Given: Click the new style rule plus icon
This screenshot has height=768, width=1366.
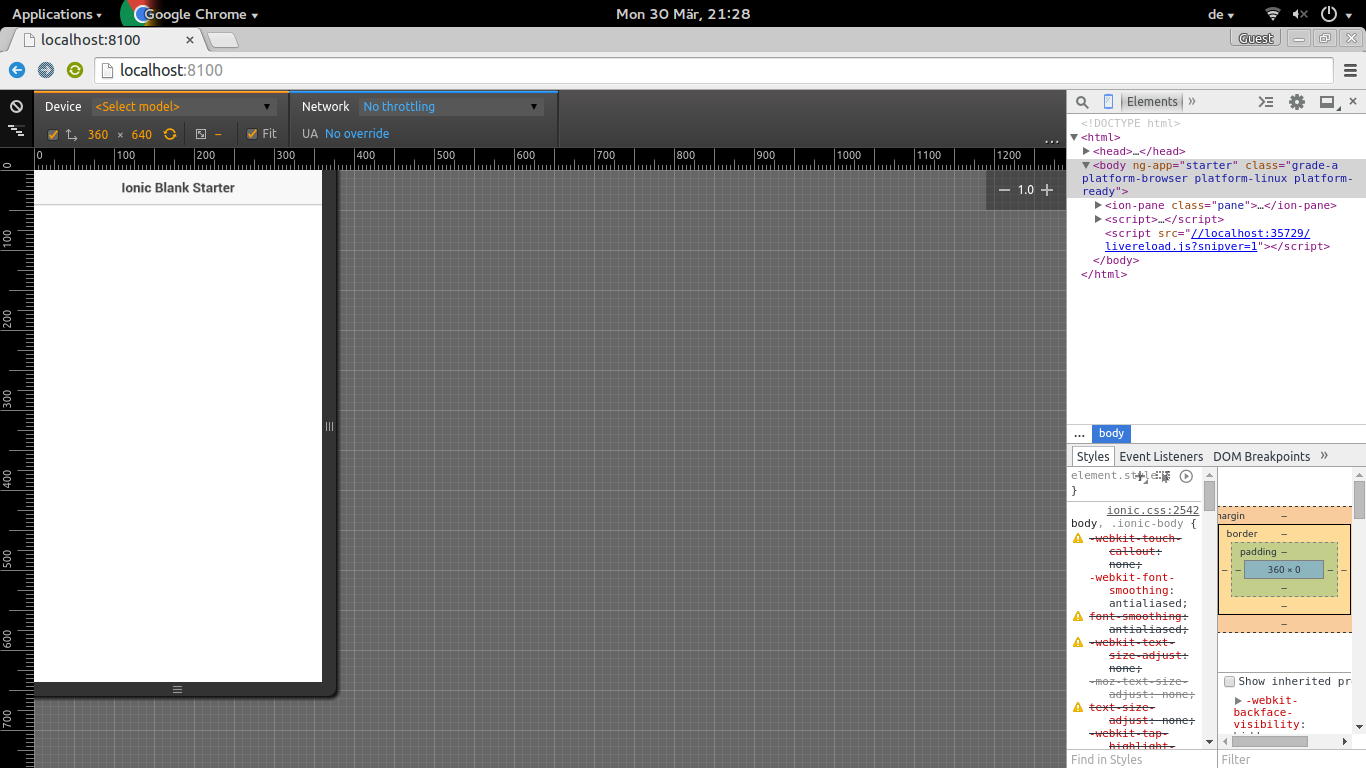Looking at the screenshot, I should coord(1140,477).
